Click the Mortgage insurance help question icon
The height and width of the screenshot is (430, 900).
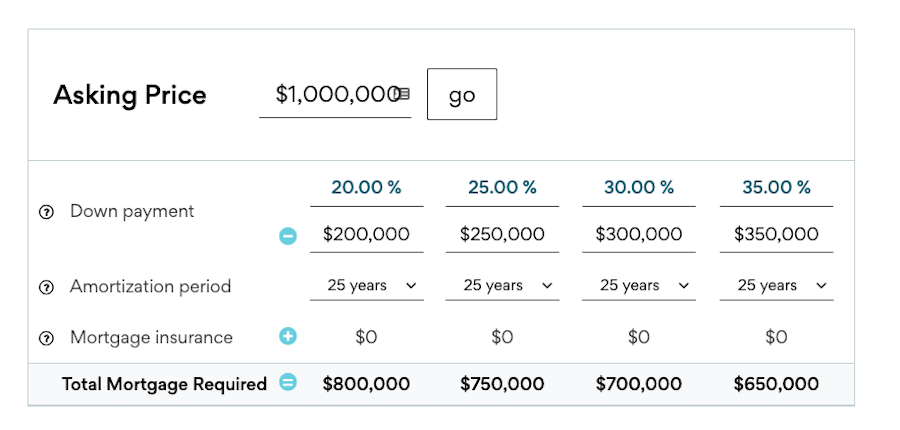click(x=46, y=339)
